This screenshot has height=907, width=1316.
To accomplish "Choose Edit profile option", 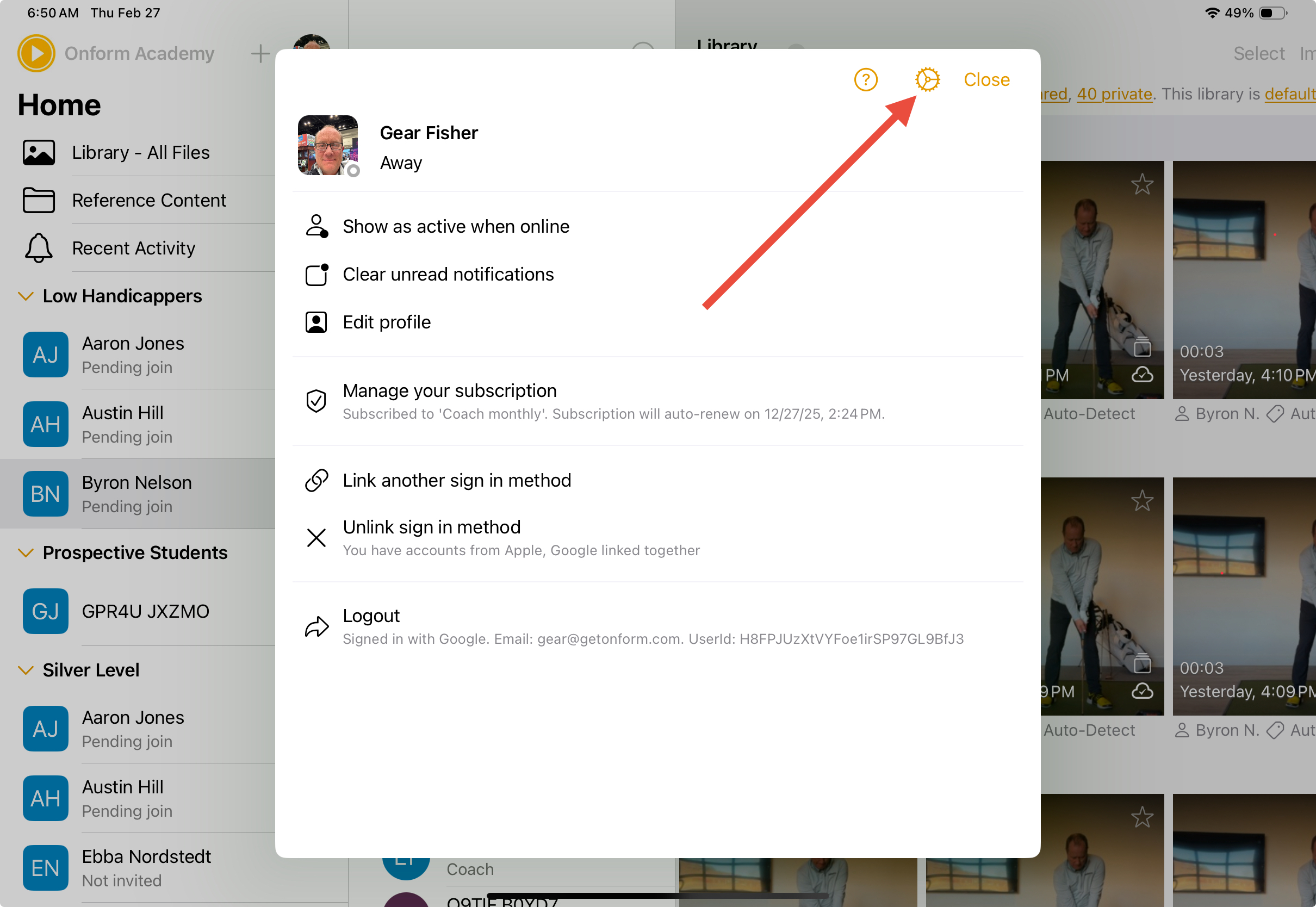I will click(x=387, y=322).
